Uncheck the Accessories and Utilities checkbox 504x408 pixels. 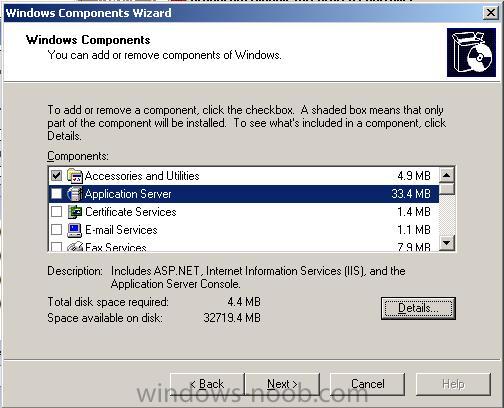56,175
